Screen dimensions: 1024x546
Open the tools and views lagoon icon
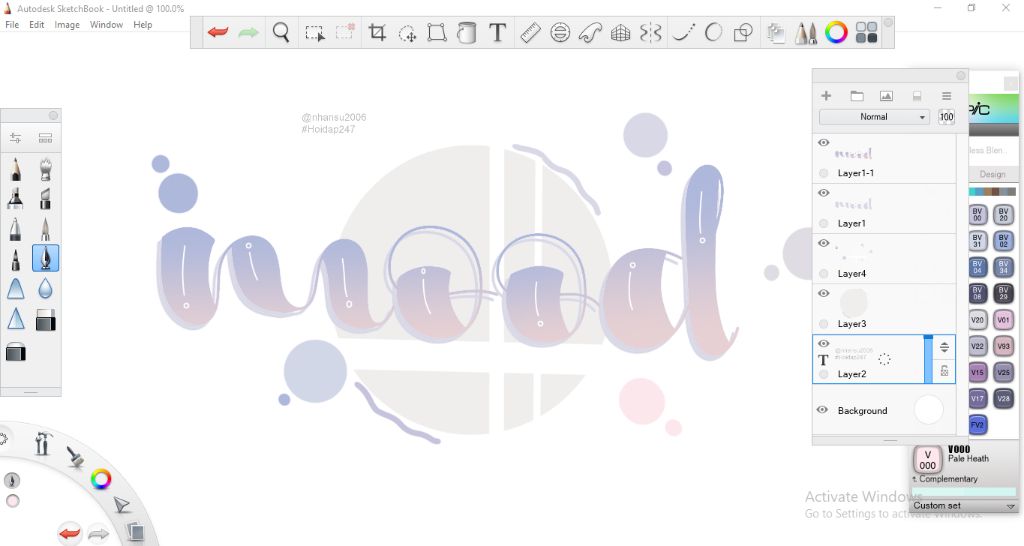coord(43,443)
